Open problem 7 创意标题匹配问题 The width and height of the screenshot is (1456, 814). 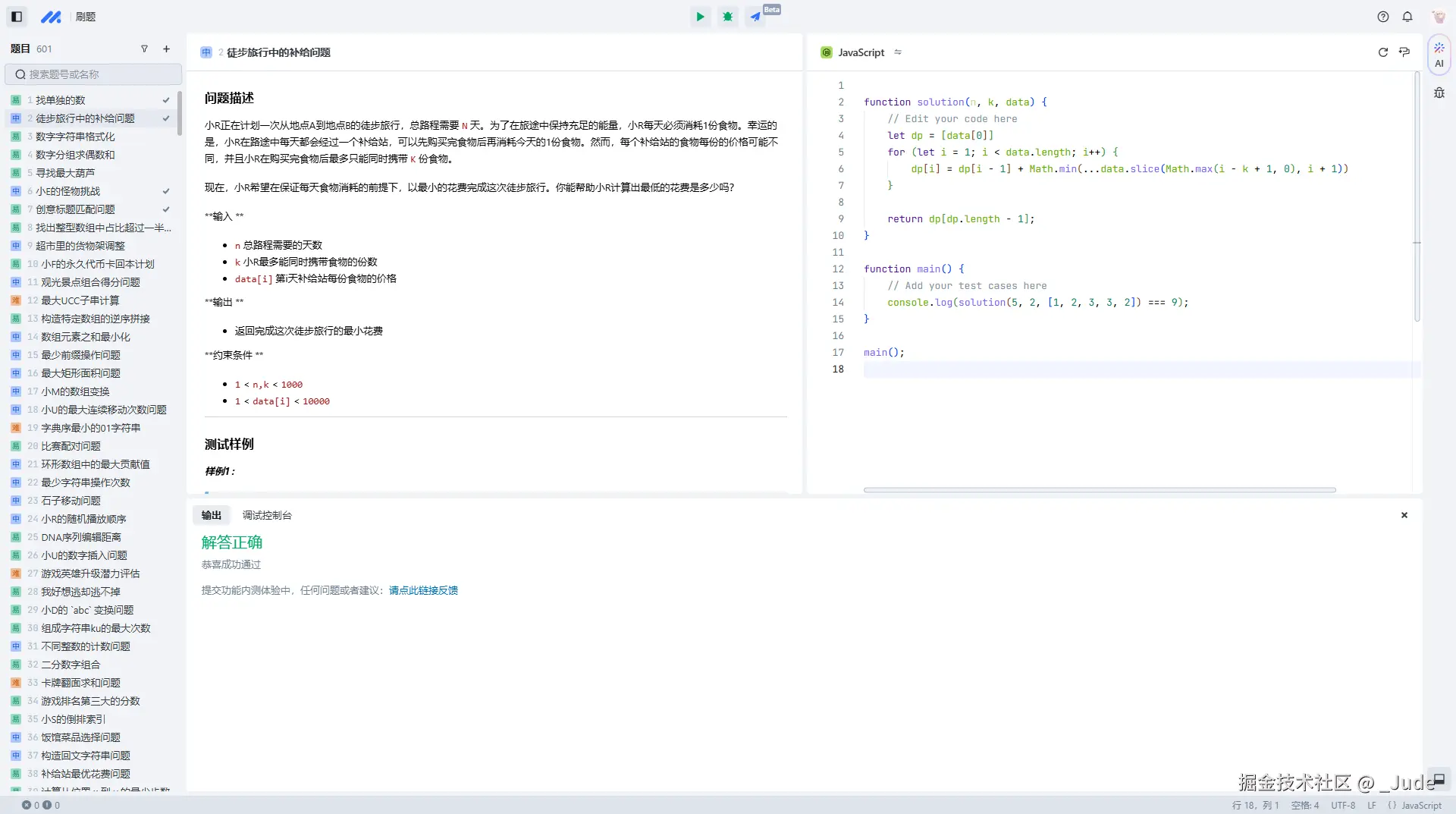[91, 209]
